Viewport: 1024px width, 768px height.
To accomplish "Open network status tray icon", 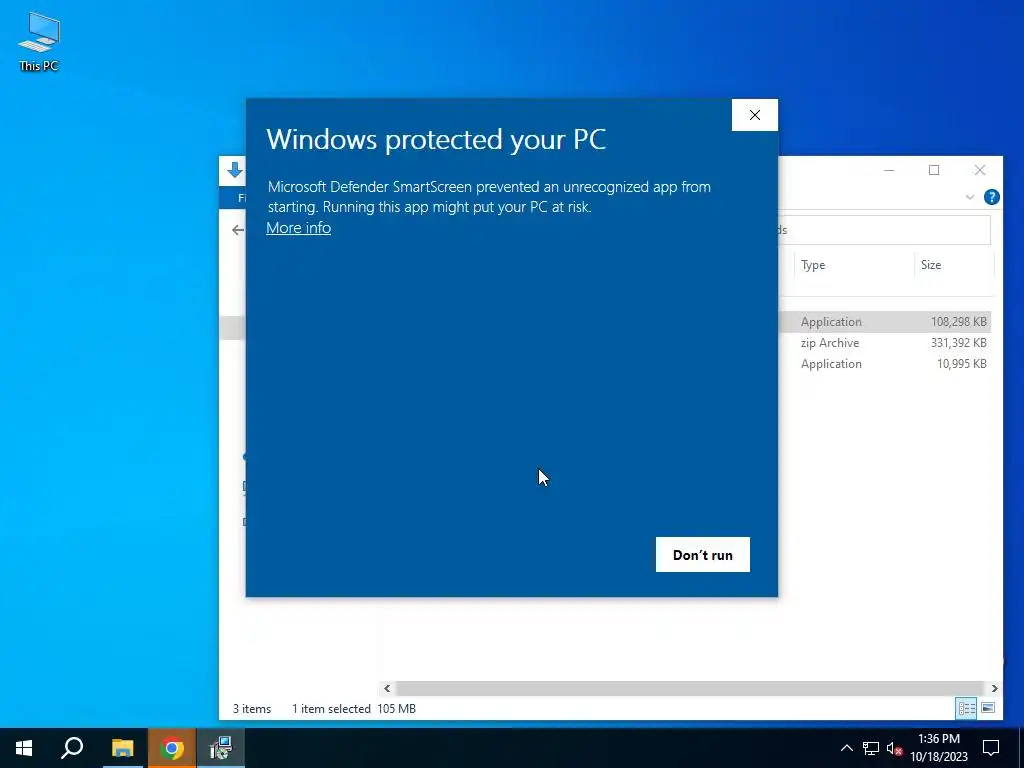I will click(x=871, y=748).
